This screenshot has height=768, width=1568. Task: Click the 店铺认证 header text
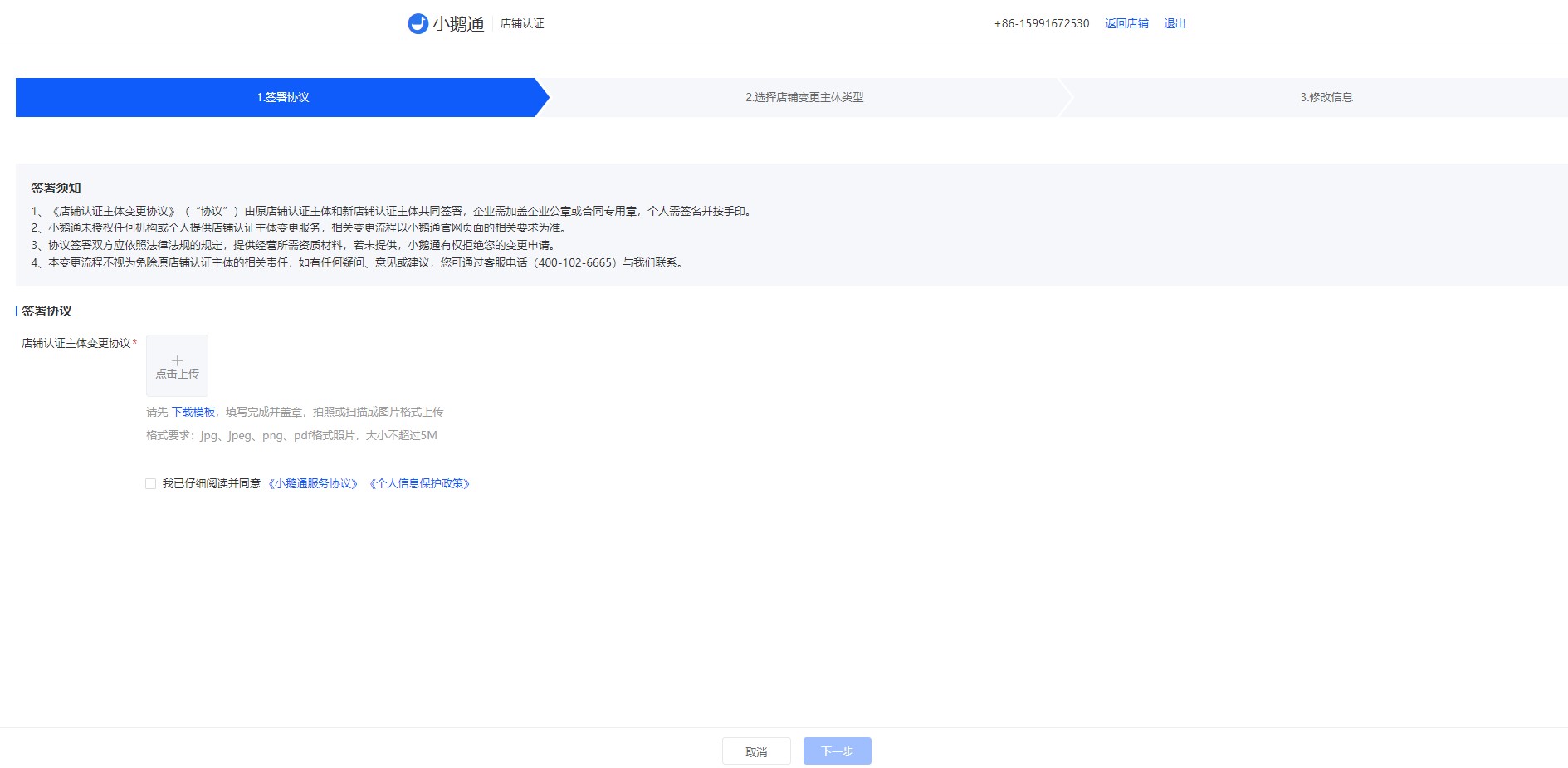(x=522, y=23)
